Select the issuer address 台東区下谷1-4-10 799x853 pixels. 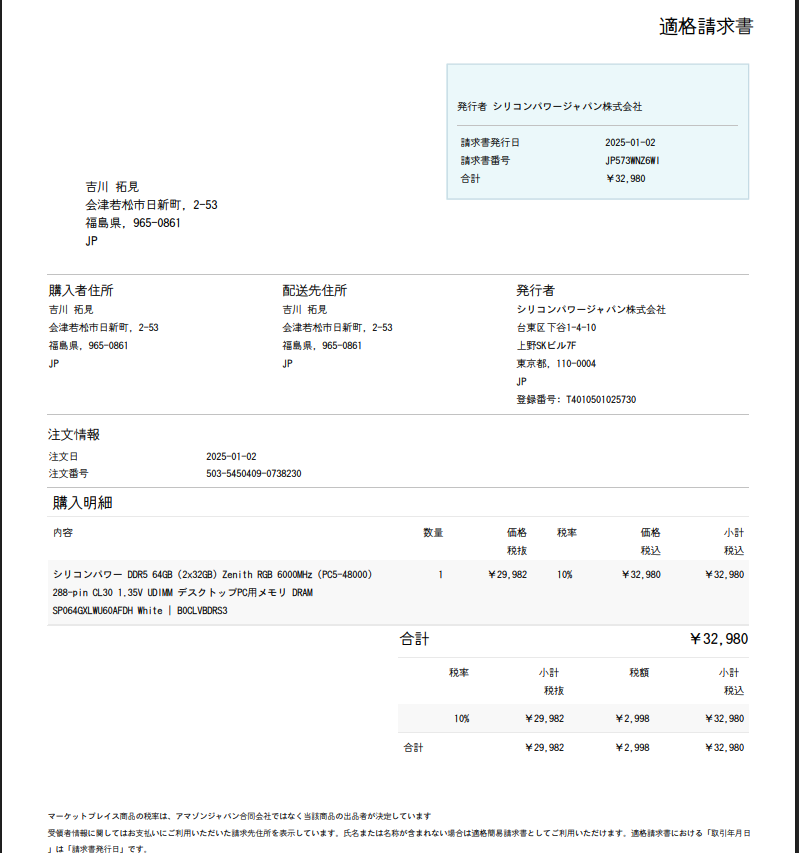(556, 328)
